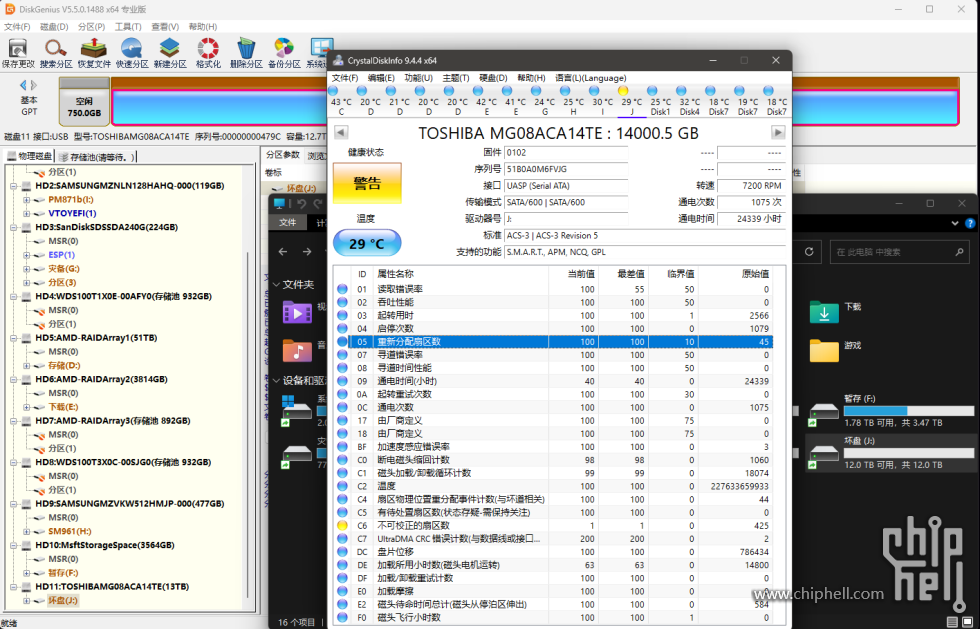The height and width of the screenshot is (629, 980).
Task: Switch to large icons view in Explorer status bar
Action: [x=969, y=622]
